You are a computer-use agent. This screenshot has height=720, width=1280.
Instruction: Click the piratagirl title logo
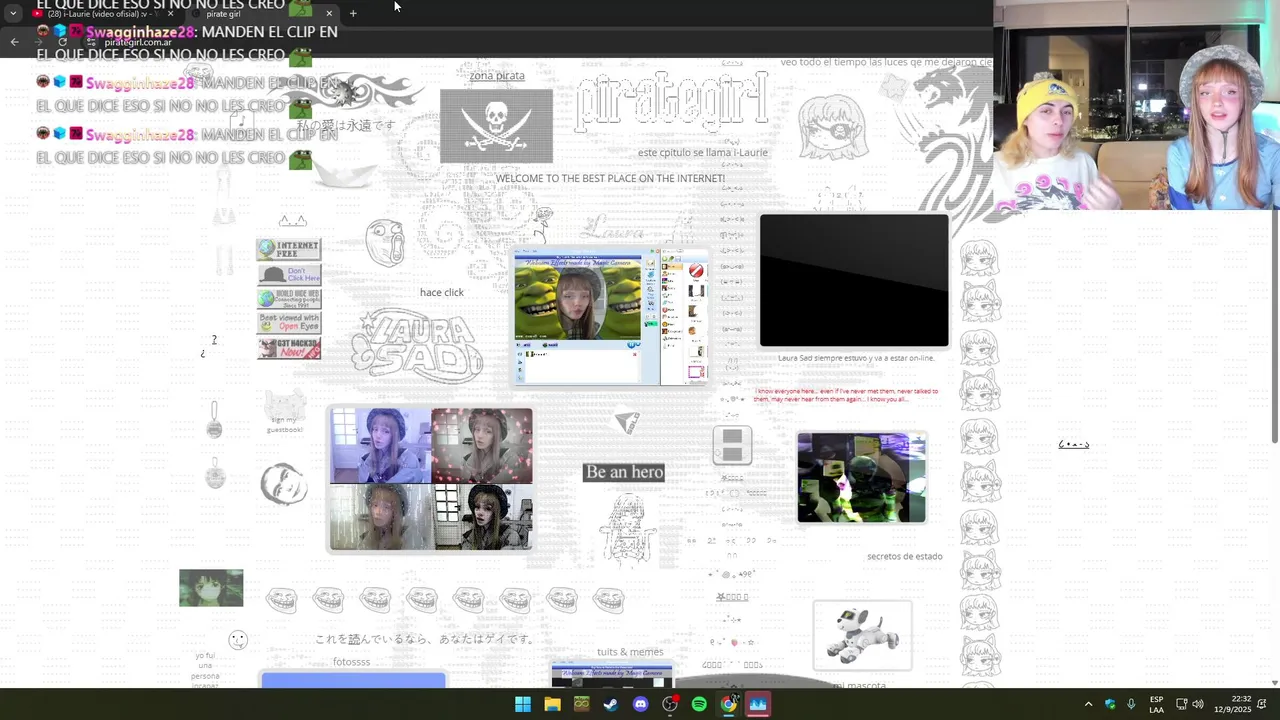tap(672, 100)
